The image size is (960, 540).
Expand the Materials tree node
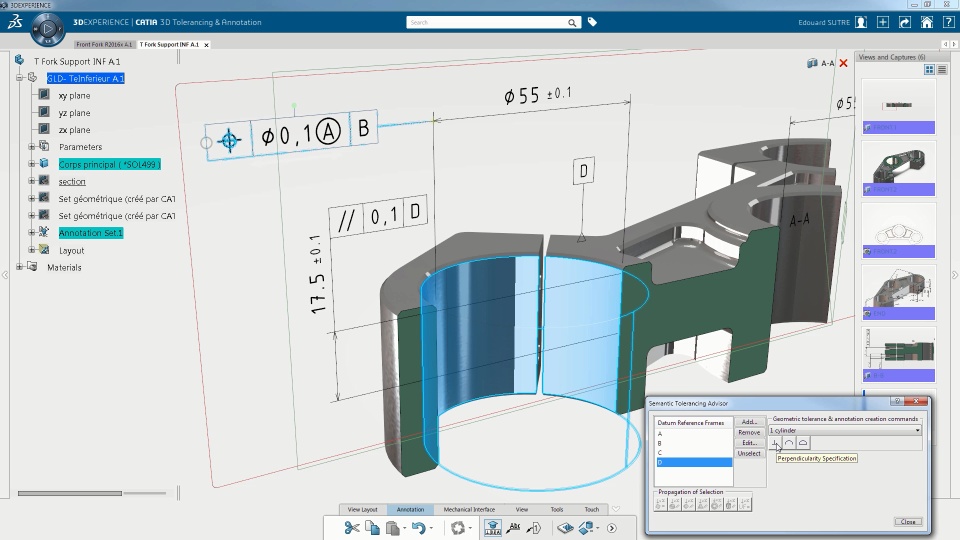click(x=19, y=267)
